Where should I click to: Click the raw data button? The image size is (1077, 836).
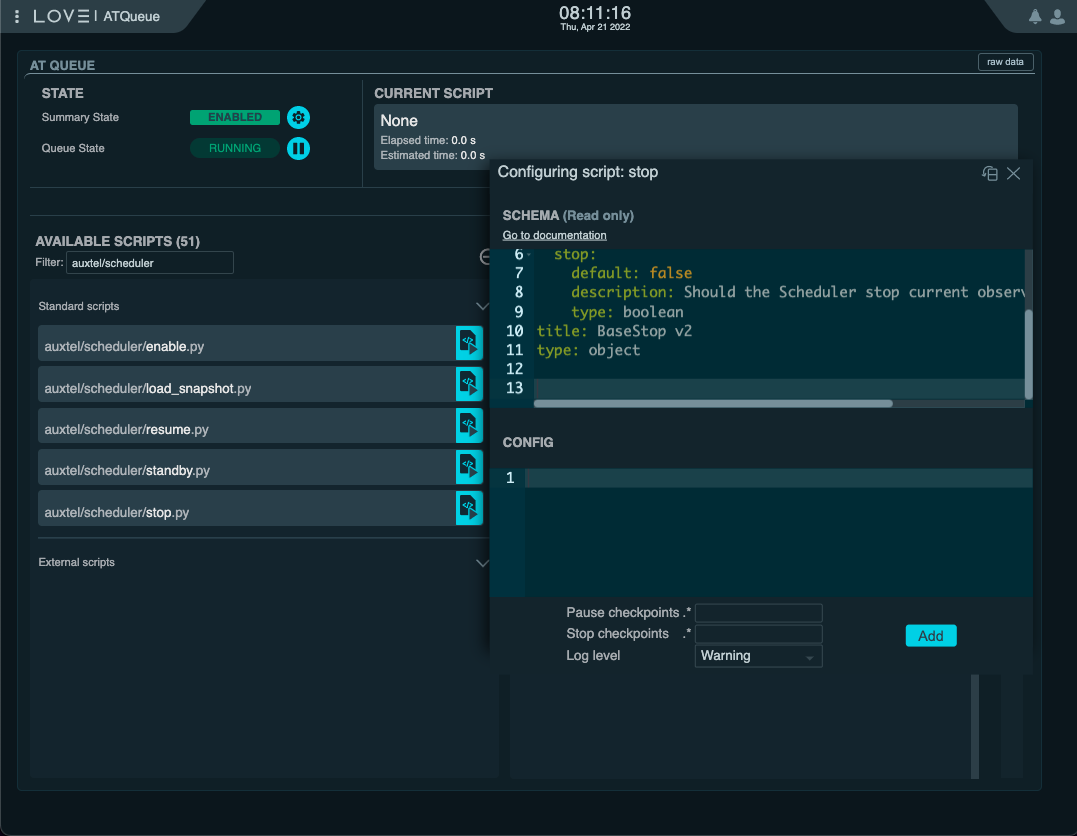click(x=1005, y=61)
